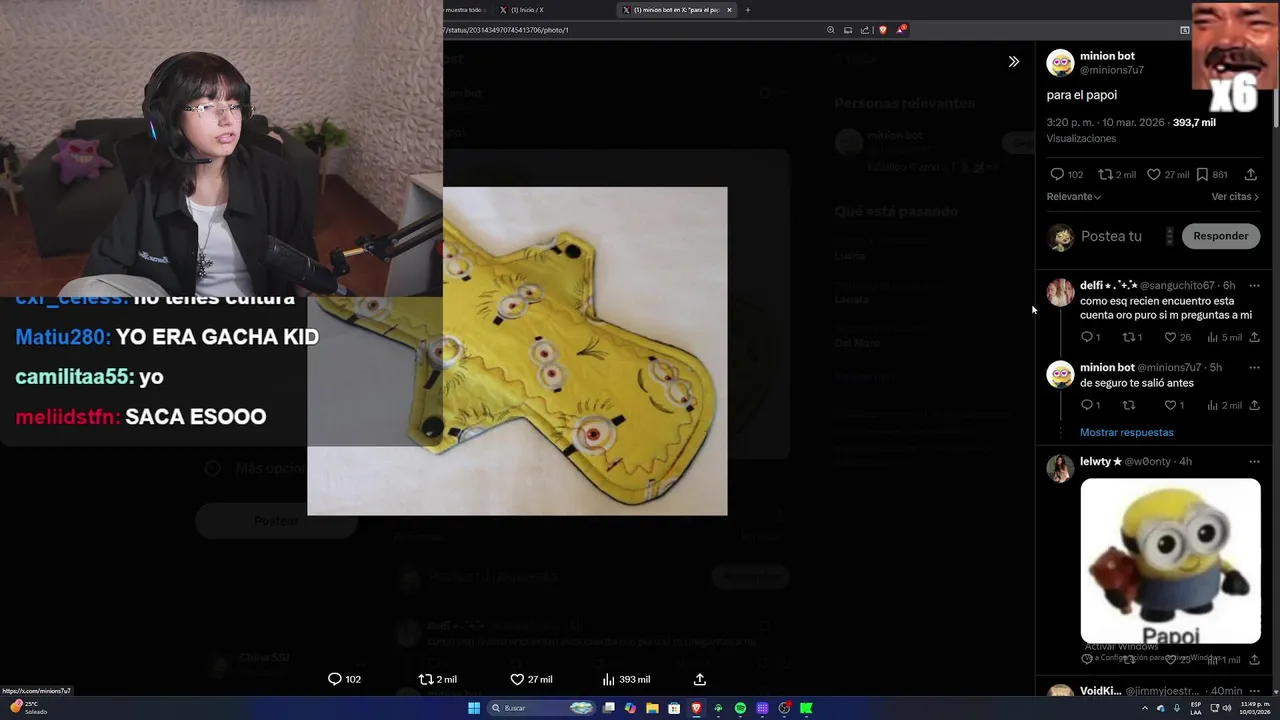
Task: Open more options for minion bot's reply
Action: tap(1254, 367)
